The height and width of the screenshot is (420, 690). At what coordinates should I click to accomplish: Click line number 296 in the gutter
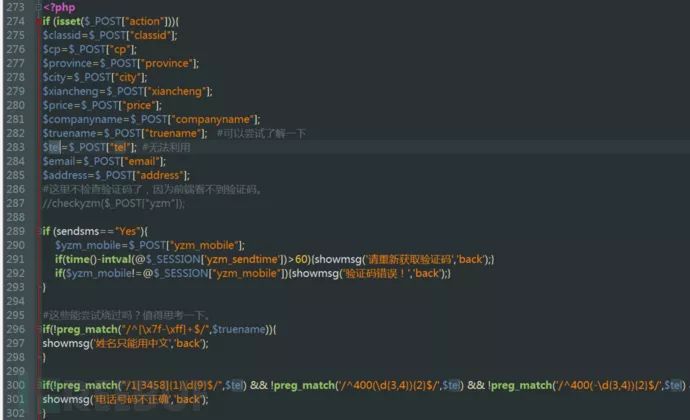coord(16,329)
